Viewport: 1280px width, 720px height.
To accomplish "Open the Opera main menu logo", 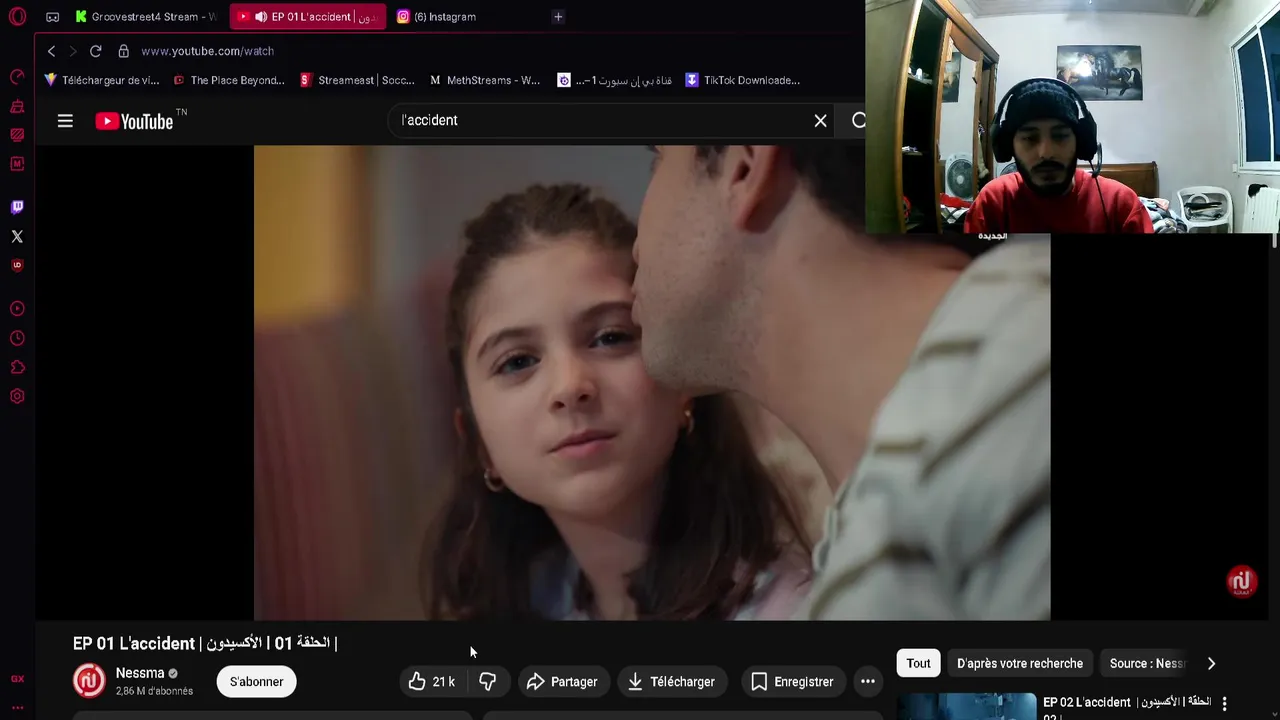I will (17, 16).
